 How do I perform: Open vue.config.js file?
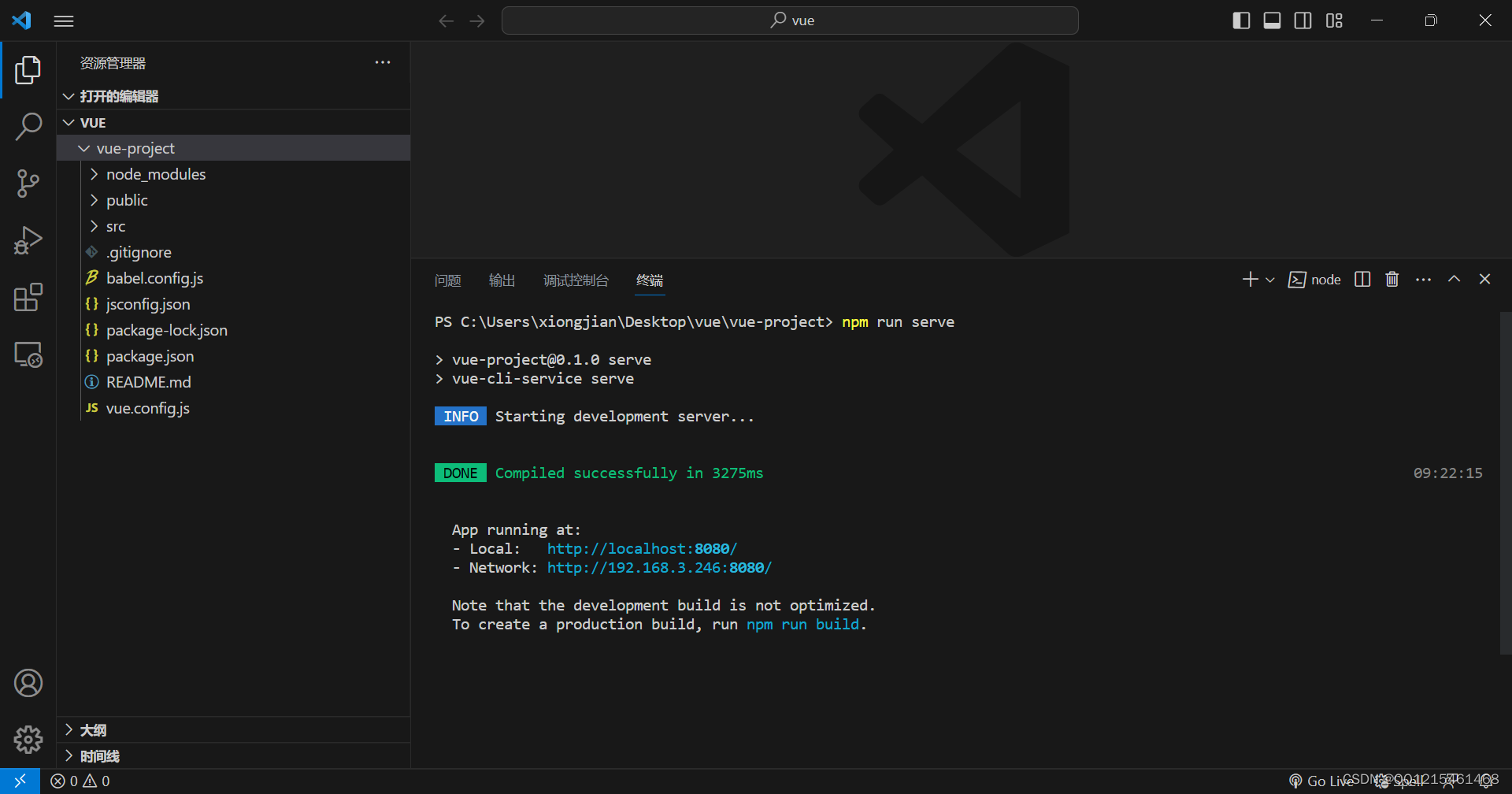[x=234, y=408]
